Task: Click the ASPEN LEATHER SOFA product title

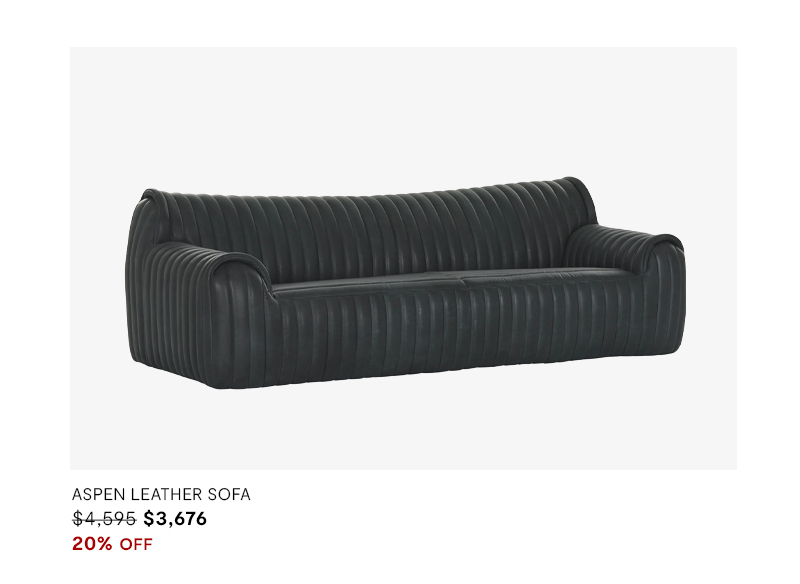Action: coord(161,494)
